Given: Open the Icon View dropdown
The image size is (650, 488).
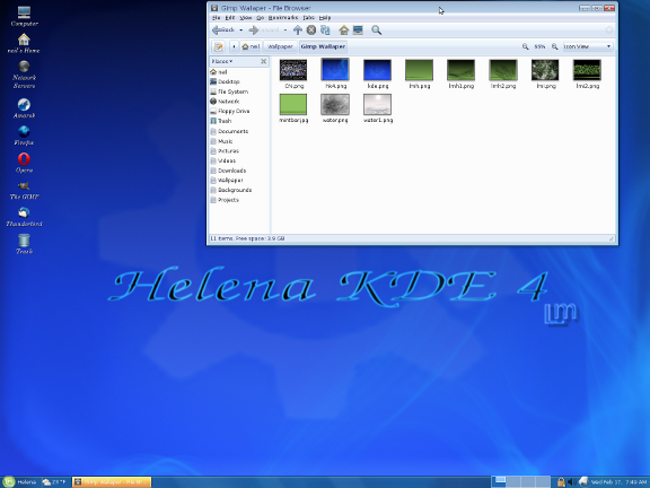Looking at the screenshot, I should click(x=587, y=46).
